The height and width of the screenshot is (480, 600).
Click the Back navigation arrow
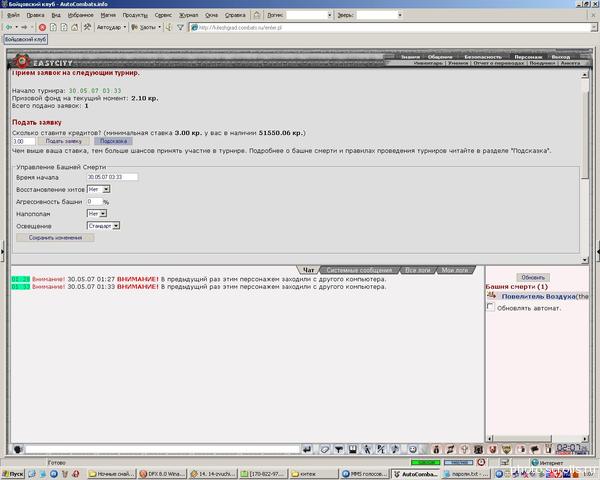(8, 27)
